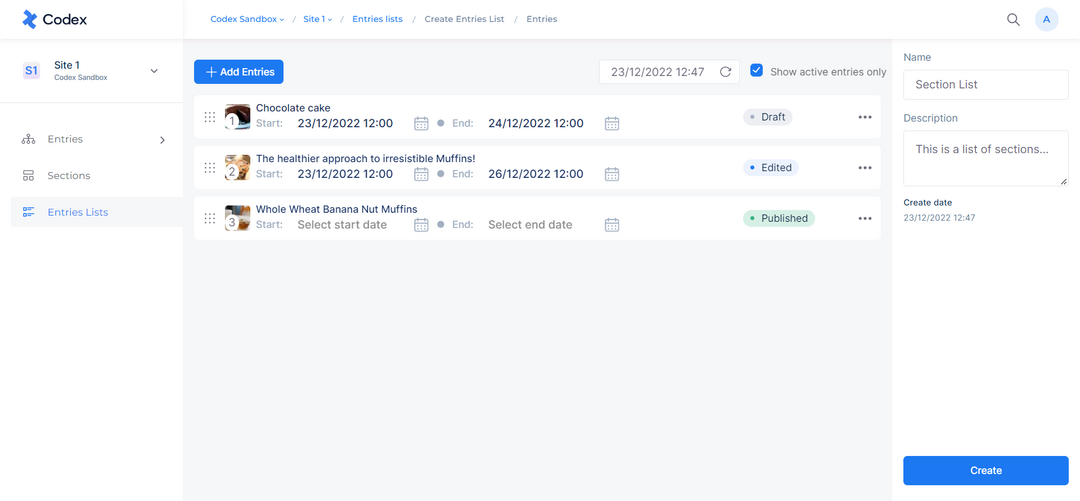Click the S1 site badge
Viewport: 1080px width, 501px height.
tap(31, 70)
